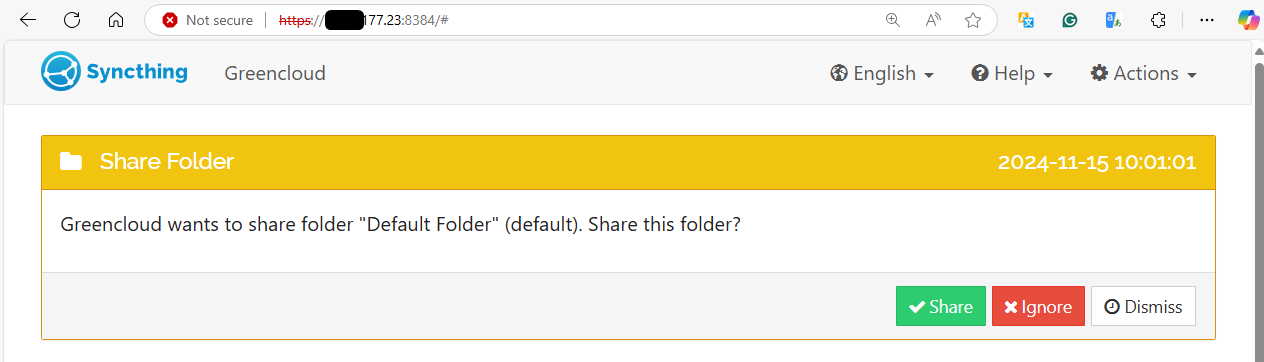The image size is (1264, 362).
Task: Reload the page with the refresh icon
Action: click(x=72, y=20)
